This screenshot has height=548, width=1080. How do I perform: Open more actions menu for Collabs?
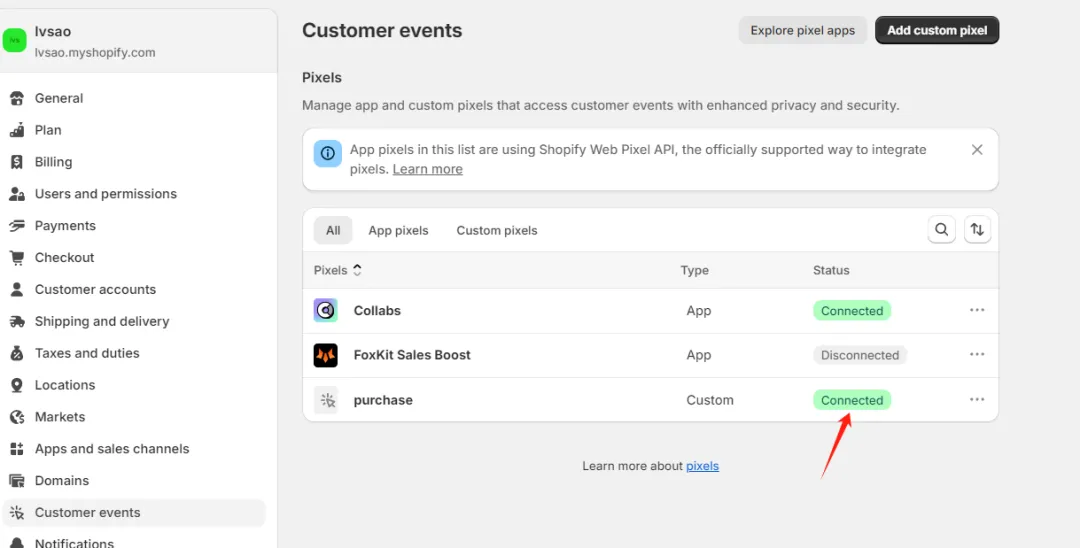pos(977,310)
